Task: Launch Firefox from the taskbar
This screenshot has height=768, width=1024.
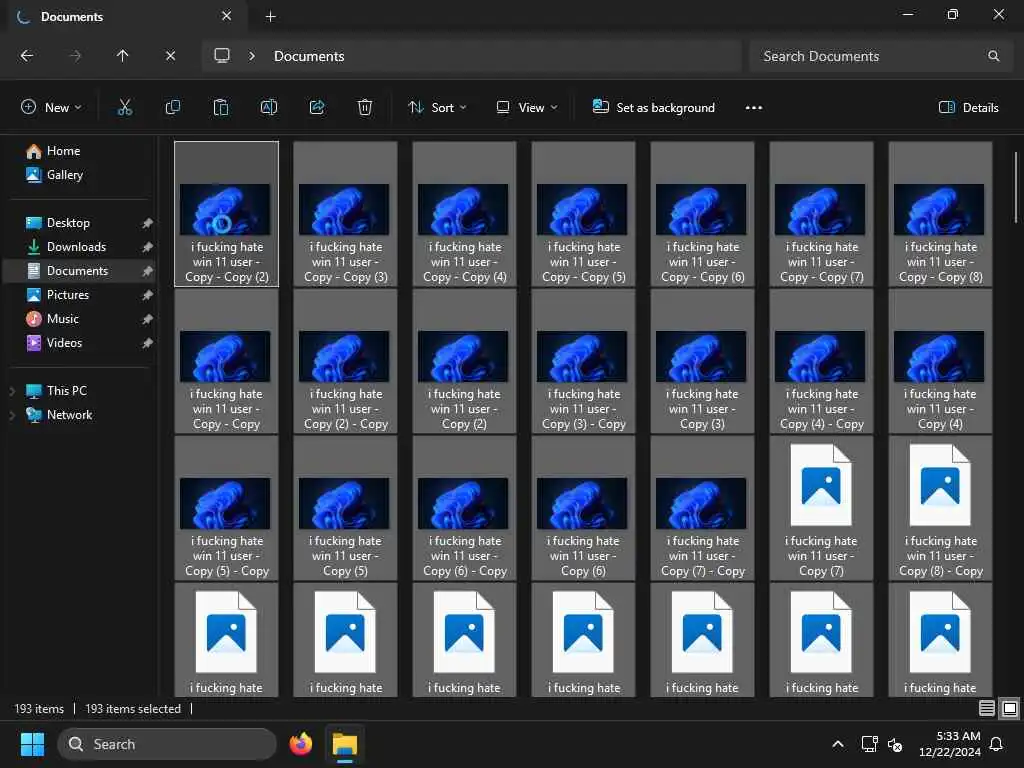Action: (x=300, y=744)
